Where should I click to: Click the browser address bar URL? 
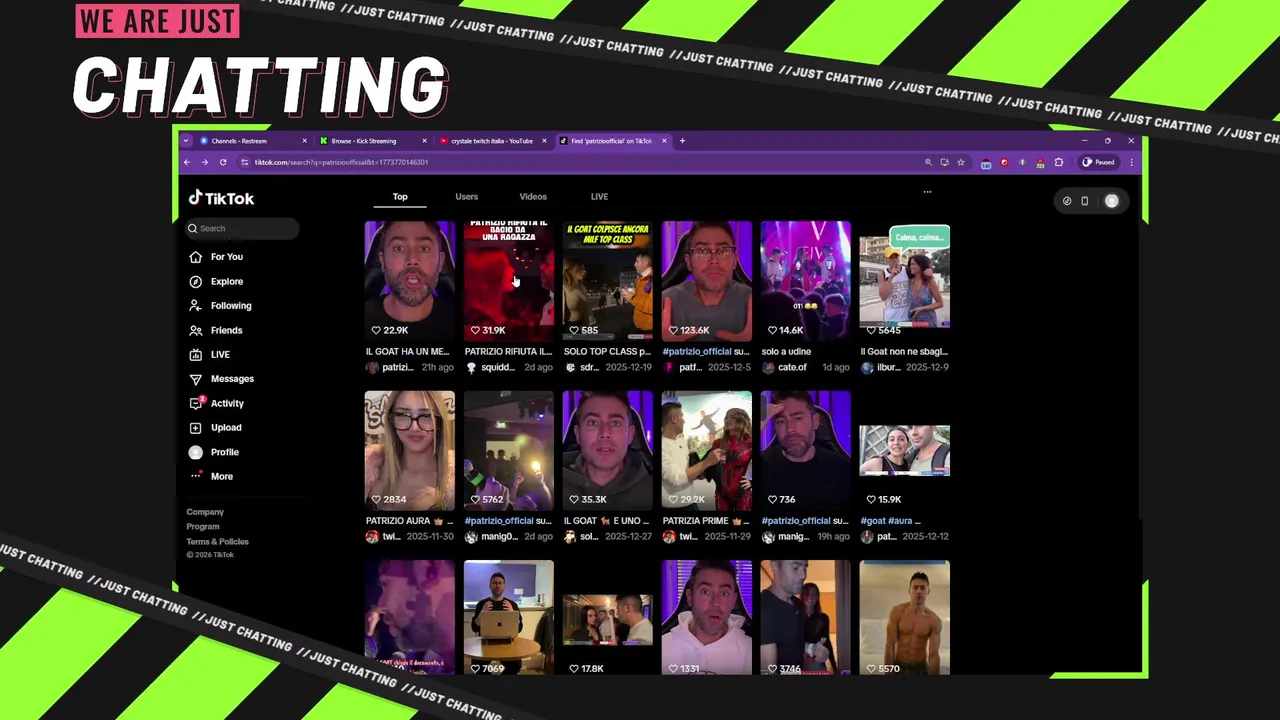pyautogui.click(x=341, y=162)
